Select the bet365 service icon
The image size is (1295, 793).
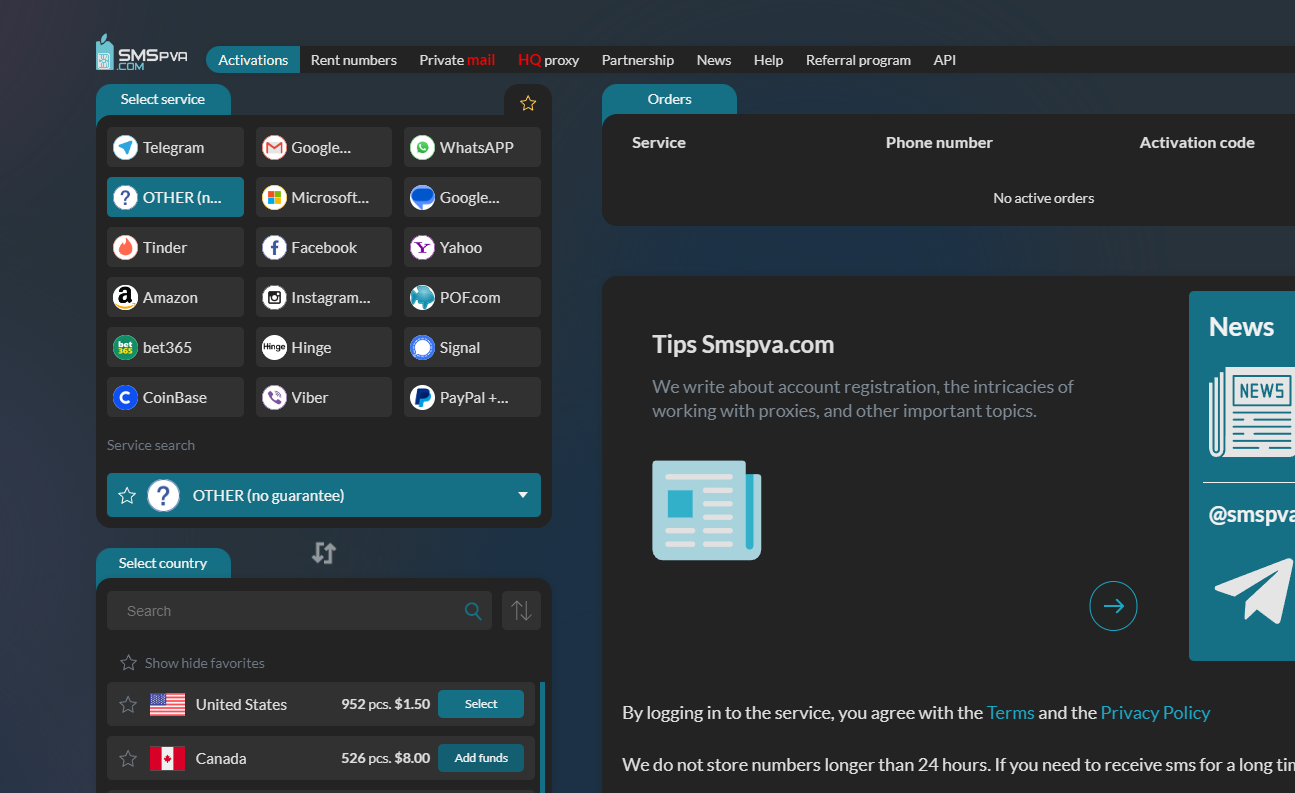[x=125, y=347]
